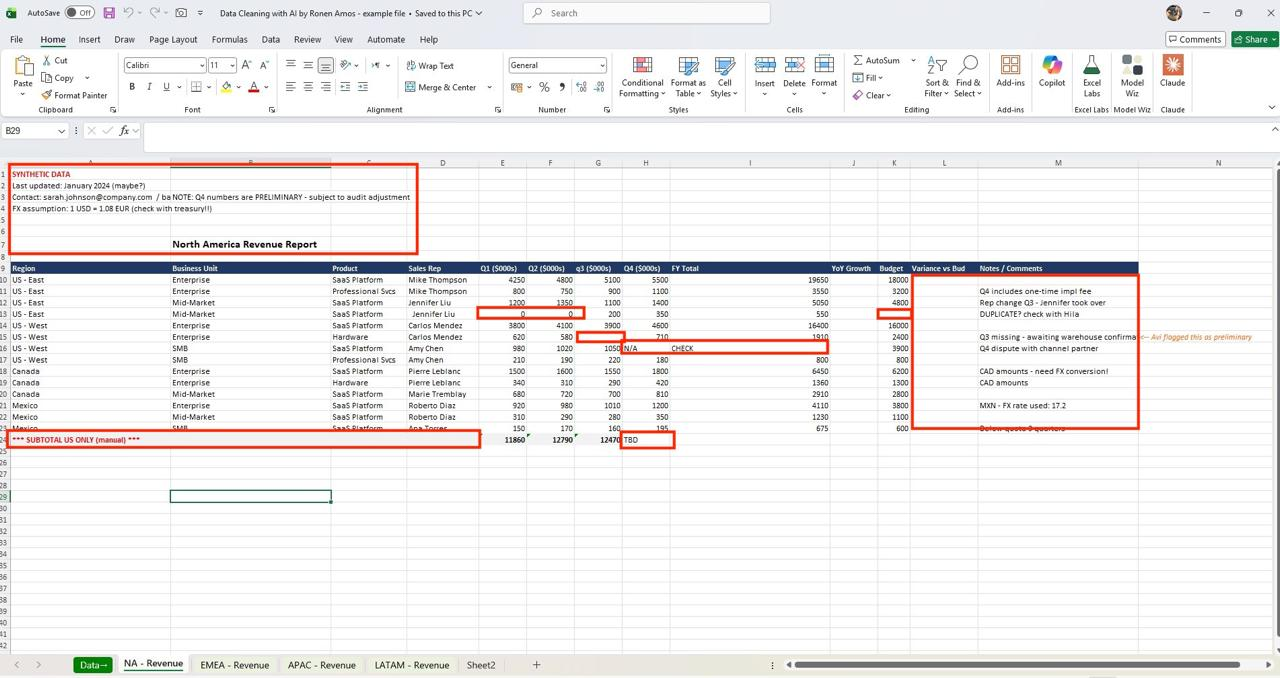Click the Delete Cells button
Screen dimensions: 1280x678
tap(795, 76)
